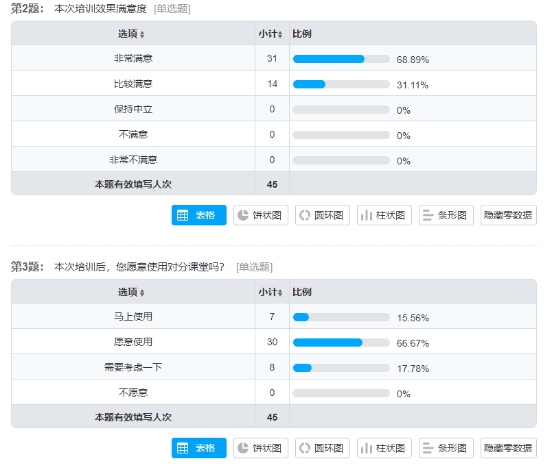Click the 愿意使用 66.67% progress bar
Screen dimensions: 554x475
tap(341, 342)
